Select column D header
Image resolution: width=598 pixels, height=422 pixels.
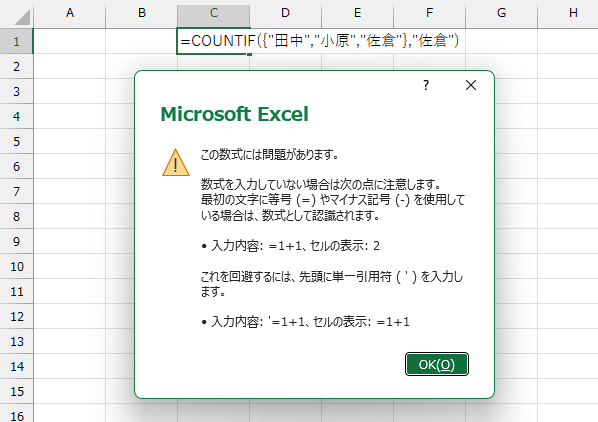click(x=286, y=14)
